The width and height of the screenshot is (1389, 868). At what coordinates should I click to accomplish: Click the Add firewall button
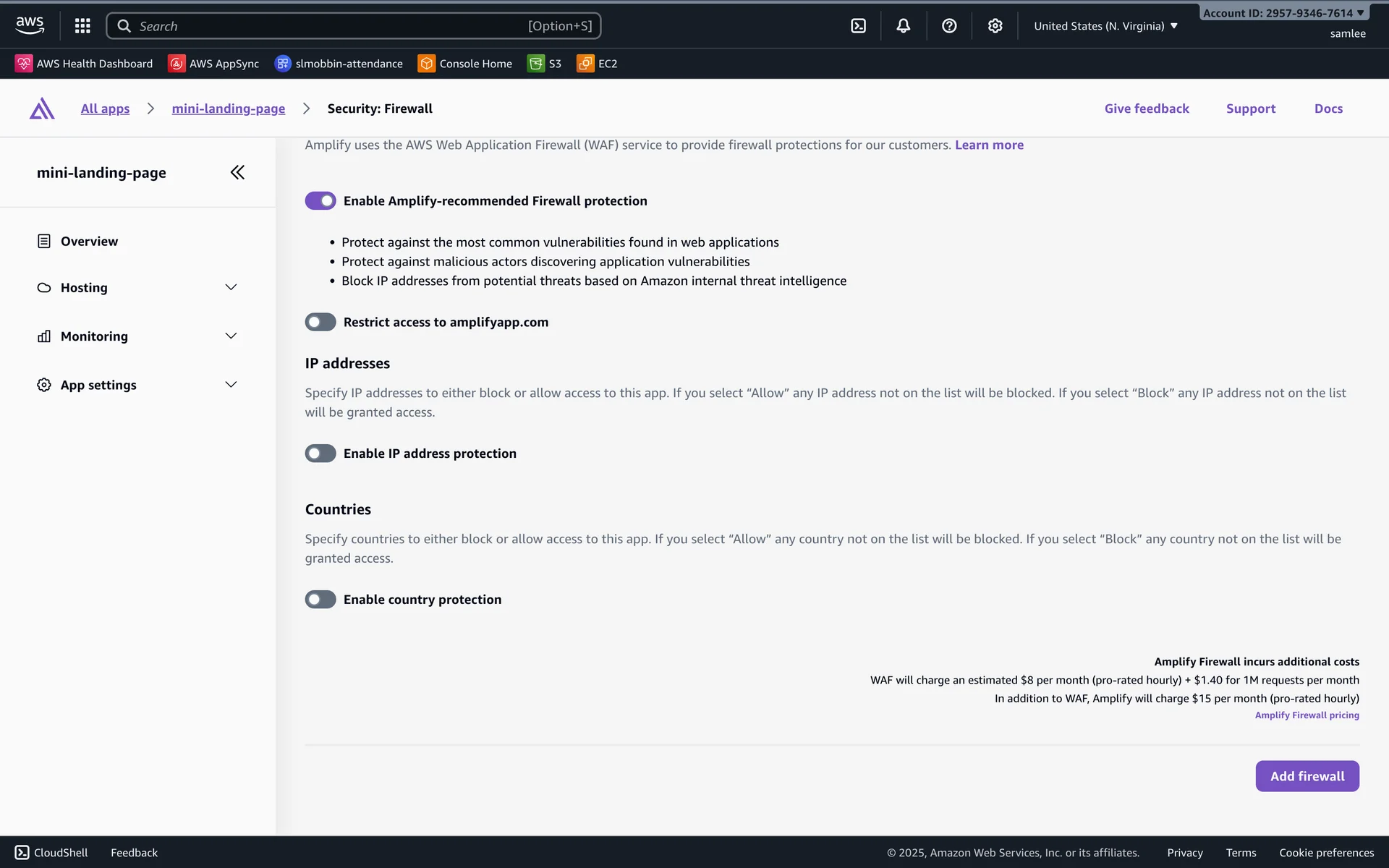(x=1307, y=776)
